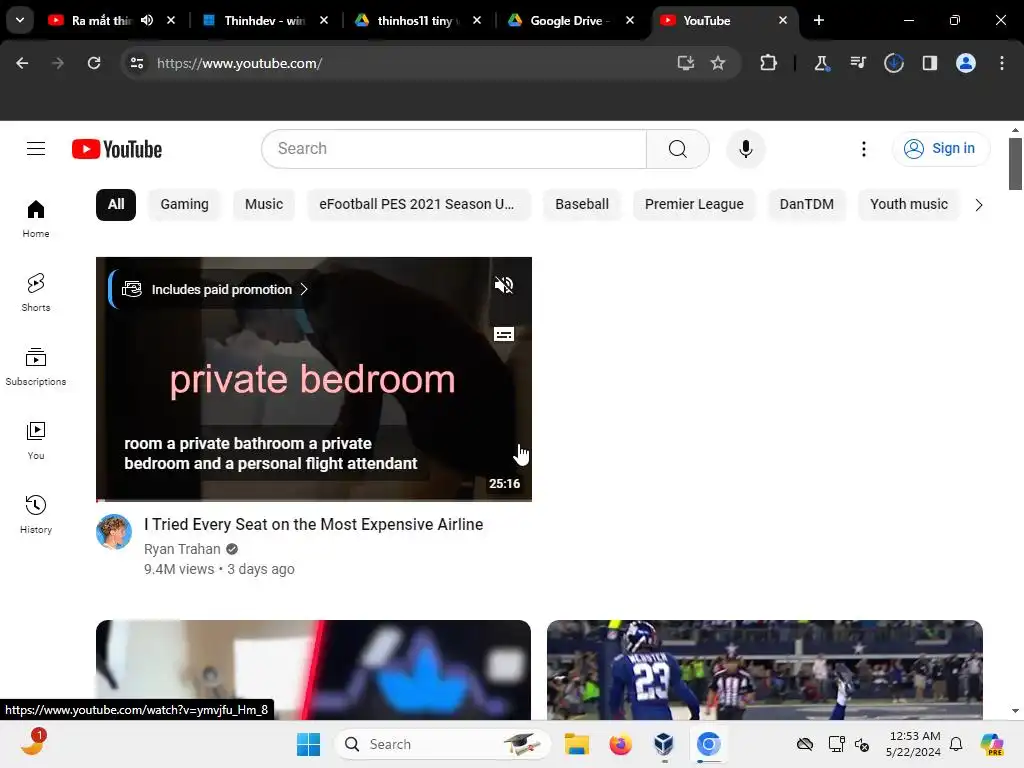Click the page vertical scrollbar thumb

1015,163
